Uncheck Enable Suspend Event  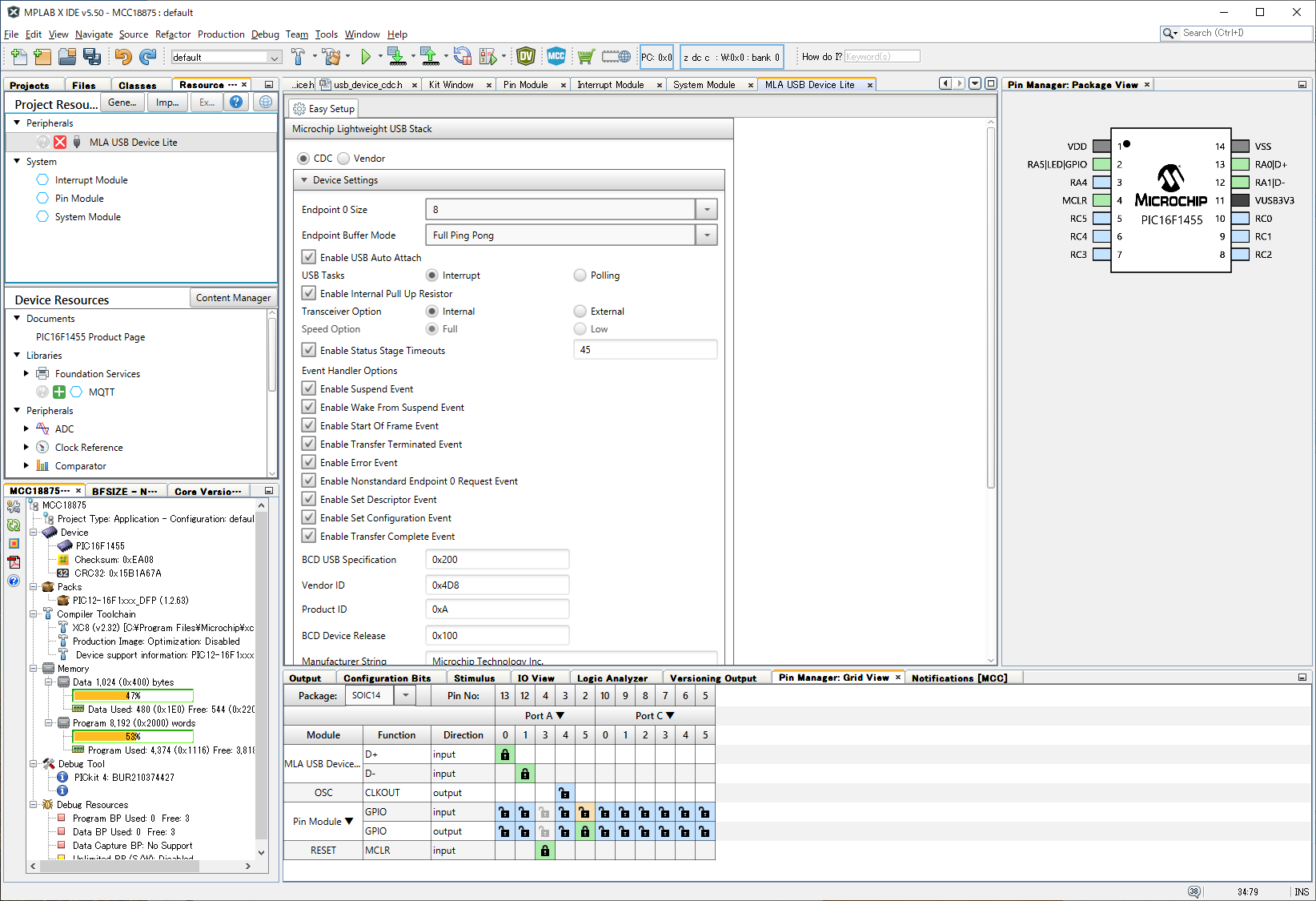(309, 388)
